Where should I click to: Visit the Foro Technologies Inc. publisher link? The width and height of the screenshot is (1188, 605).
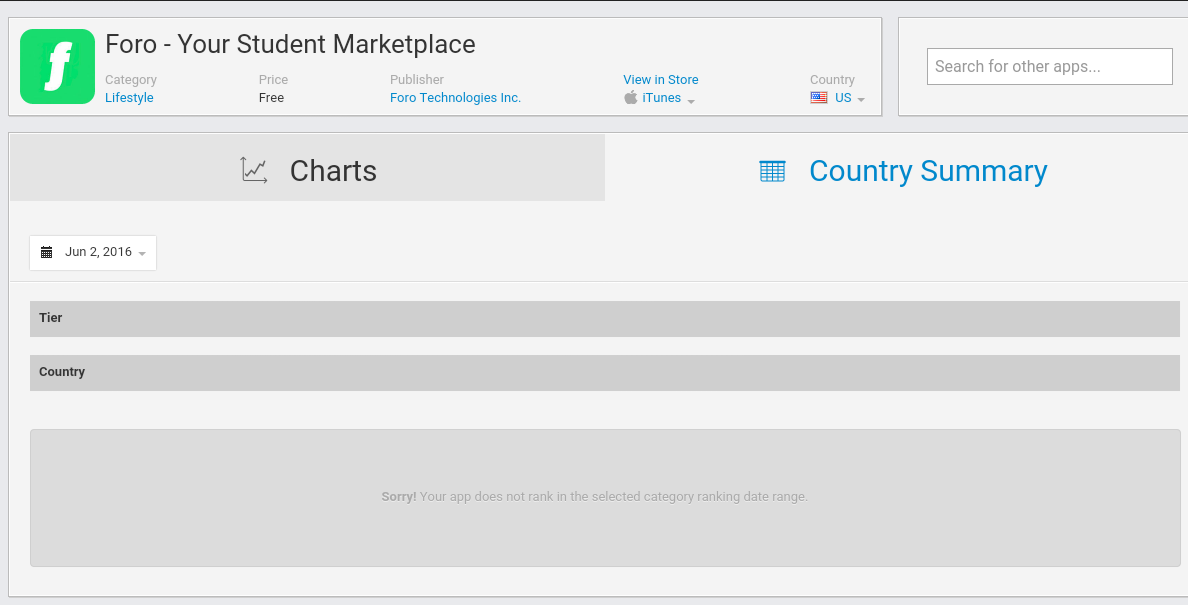[455, 98]
